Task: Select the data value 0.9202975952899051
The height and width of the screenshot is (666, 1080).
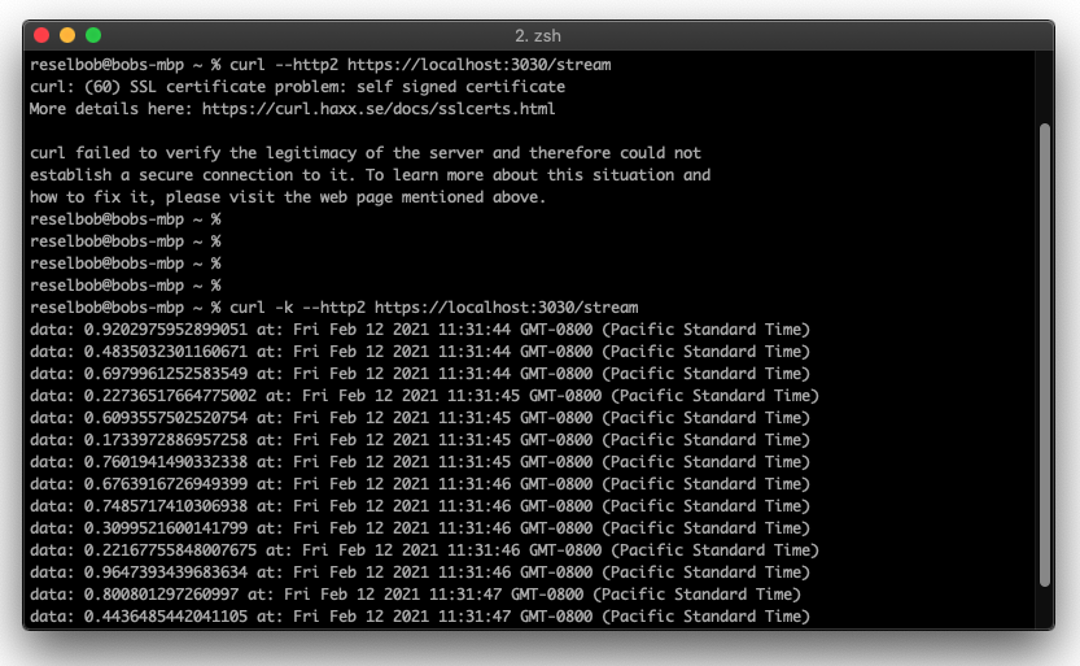Action: (x=165, y=329)
